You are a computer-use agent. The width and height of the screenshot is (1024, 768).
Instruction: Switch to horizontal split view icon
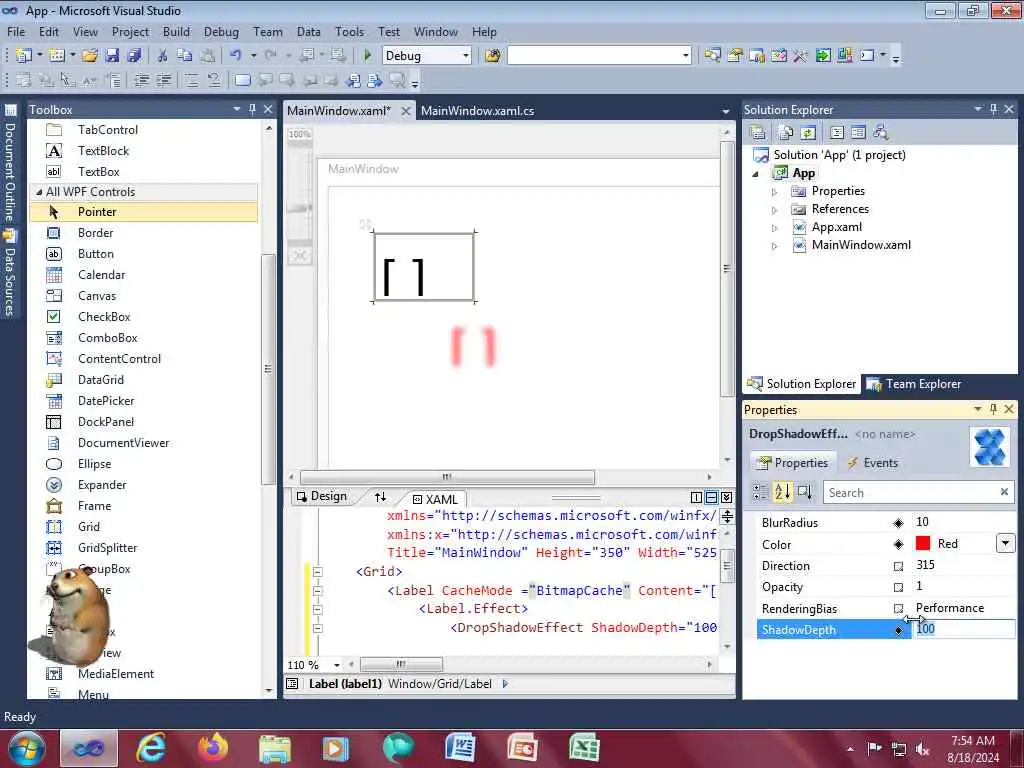(x=711, y=498)
